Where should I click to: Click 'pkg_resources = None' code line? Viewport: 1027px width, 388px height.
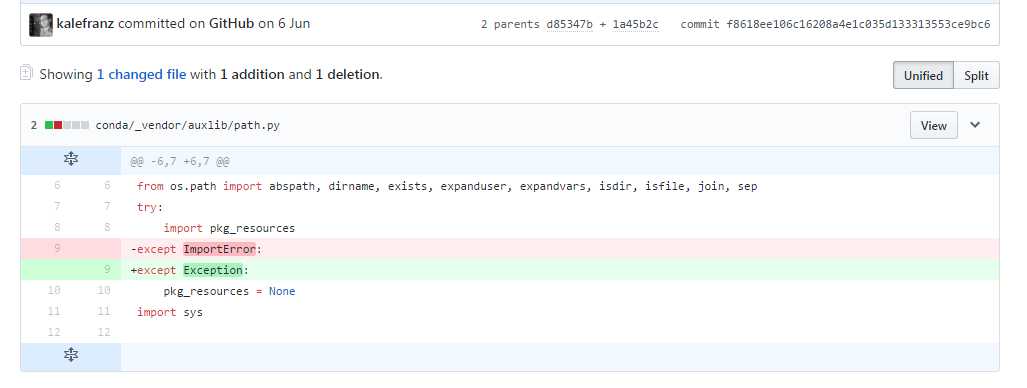pos(229,291)
